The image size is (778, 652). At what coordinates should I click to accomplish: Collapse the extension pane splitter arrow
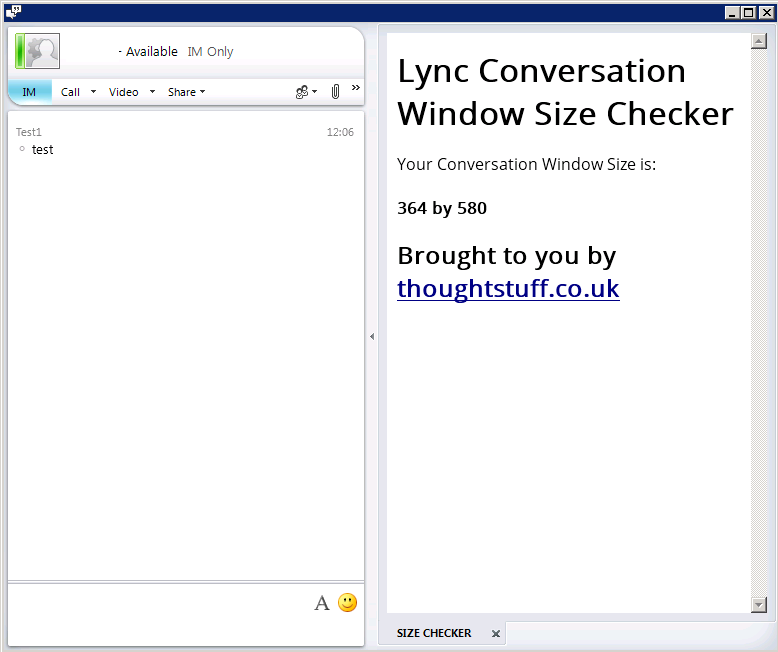[372, 336]
